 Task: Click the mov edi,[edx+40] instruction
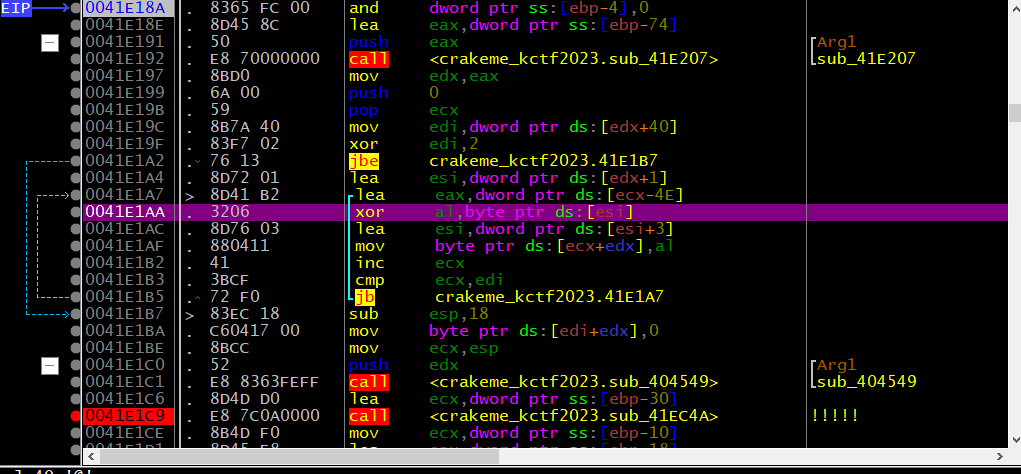513,127
